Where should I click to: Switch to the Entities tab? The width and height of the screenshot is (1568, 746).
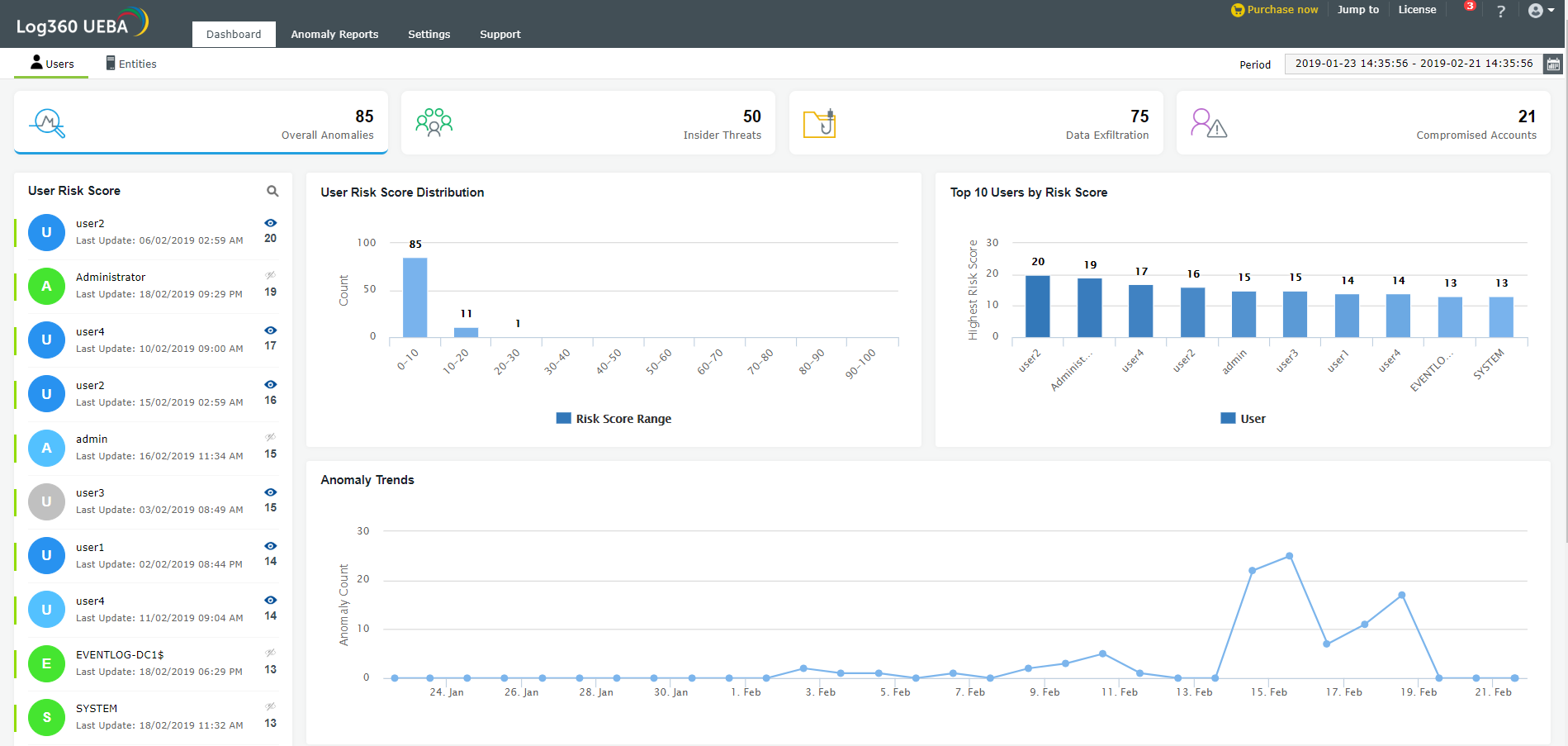click(x=131, y=64)
